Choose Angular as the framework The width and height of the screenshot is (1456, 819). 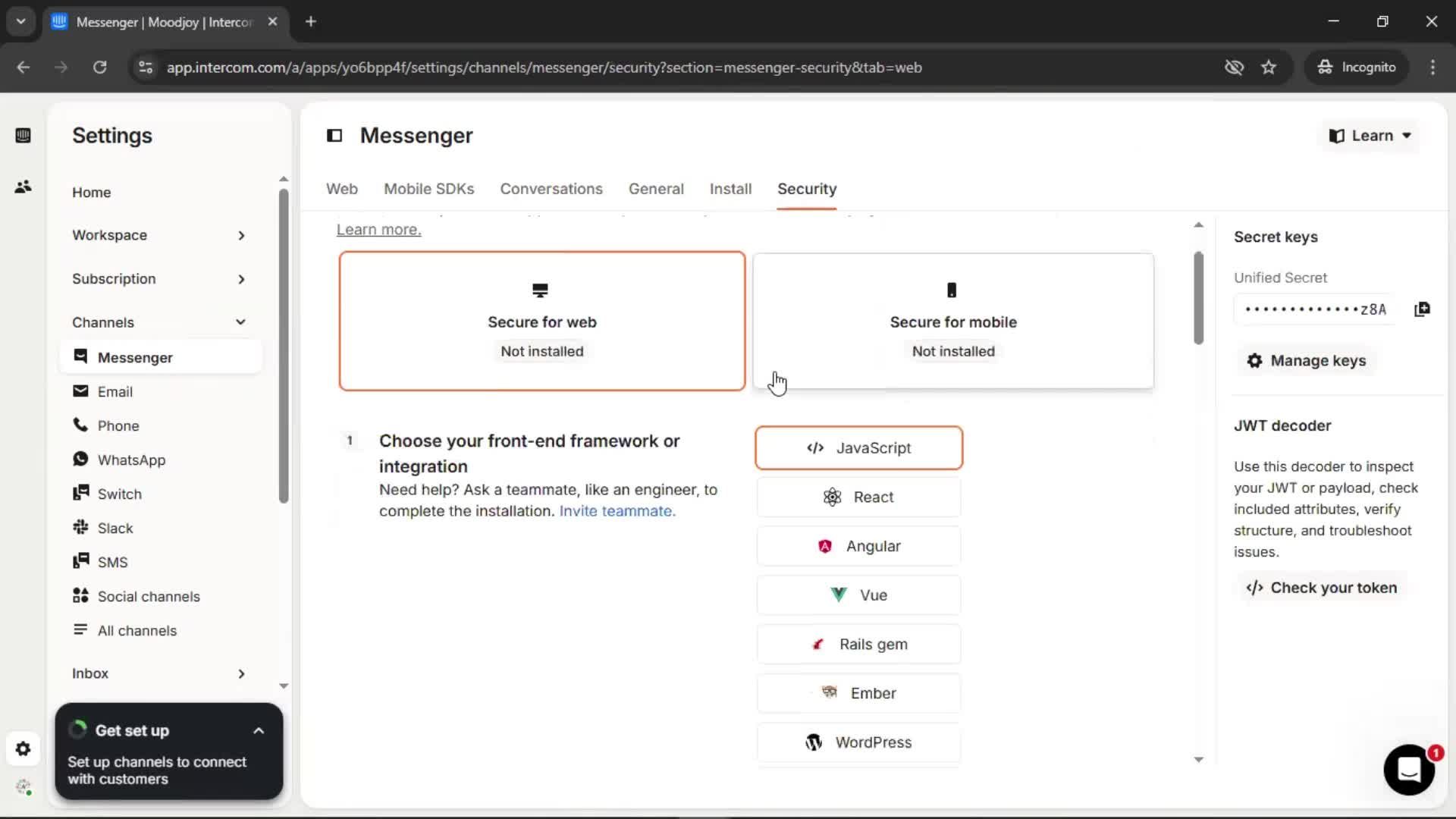tap(859, 547)
